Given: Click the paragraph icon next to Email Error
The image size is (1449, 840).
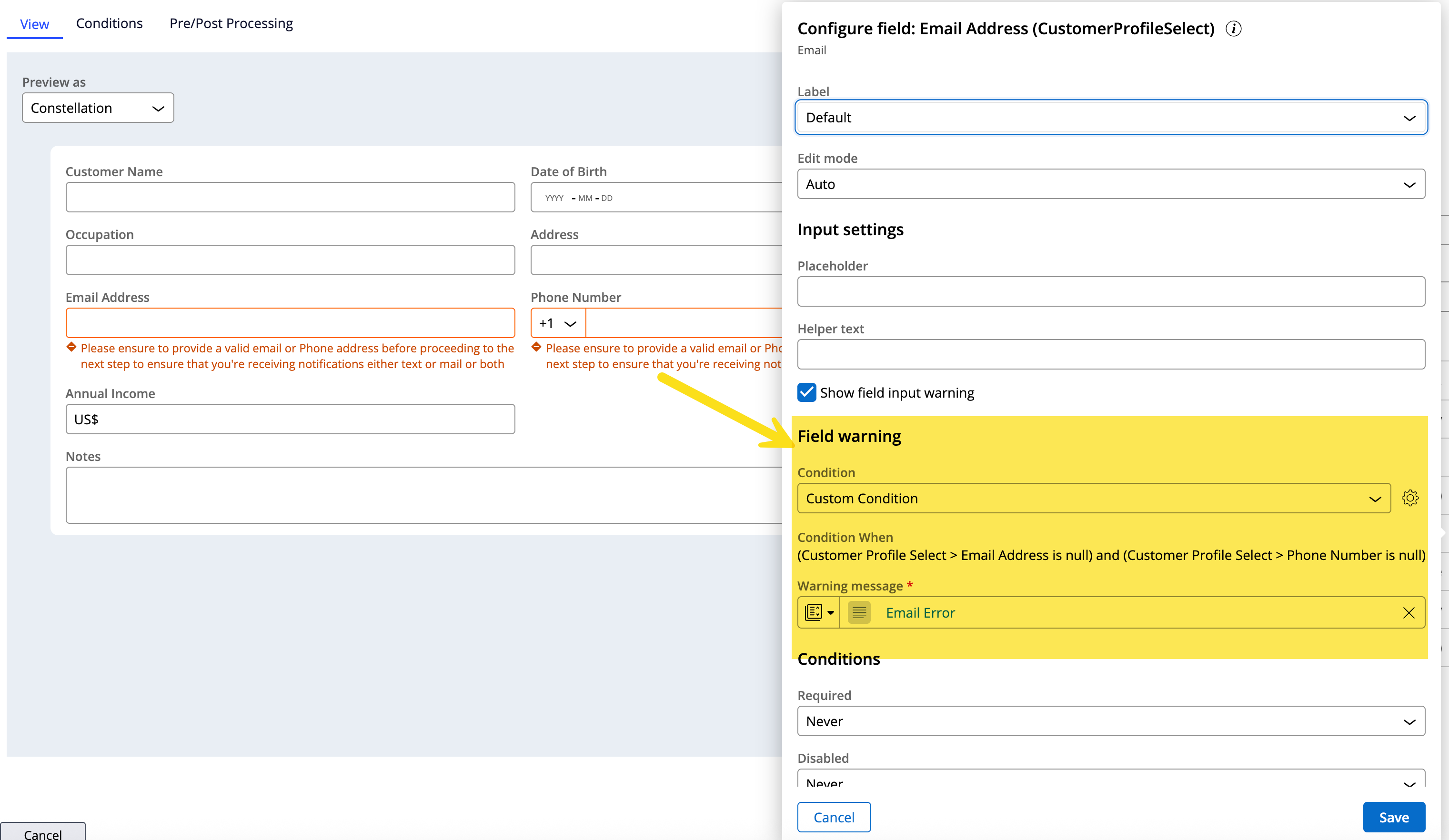Looking at the screenshot, I should 858,612.
